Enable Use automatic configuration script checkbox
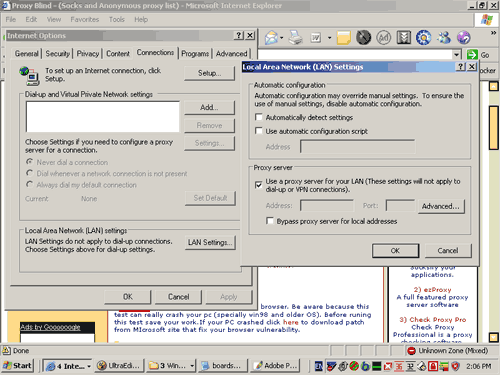Image resolution: width=500 pixels, height=375 pixels. (258, 131)
